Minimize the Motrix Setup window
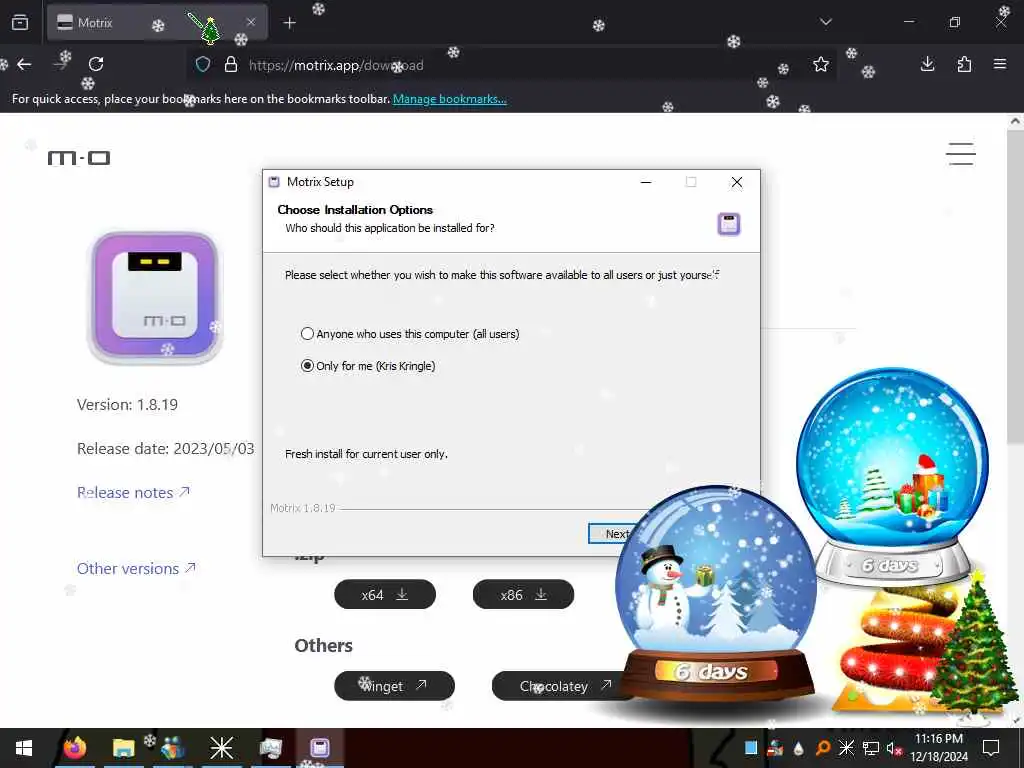The height and width of the screenshot is (768, 1024). pyautogui.click(x=646, y=182)
